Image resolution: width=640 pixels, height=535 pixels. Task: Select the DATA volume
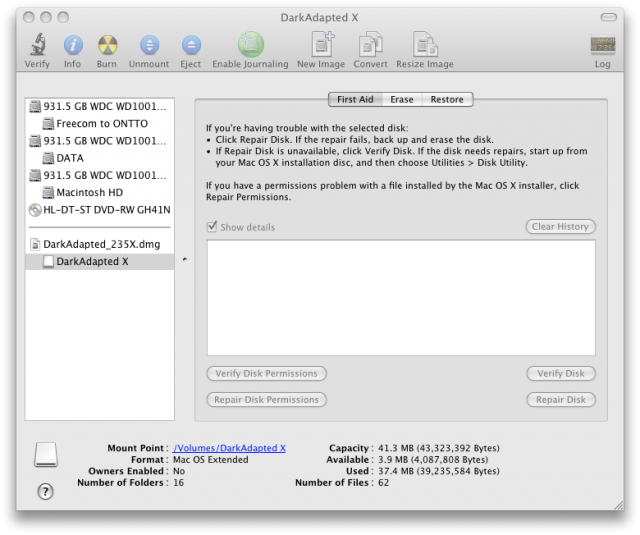(99, 158)
